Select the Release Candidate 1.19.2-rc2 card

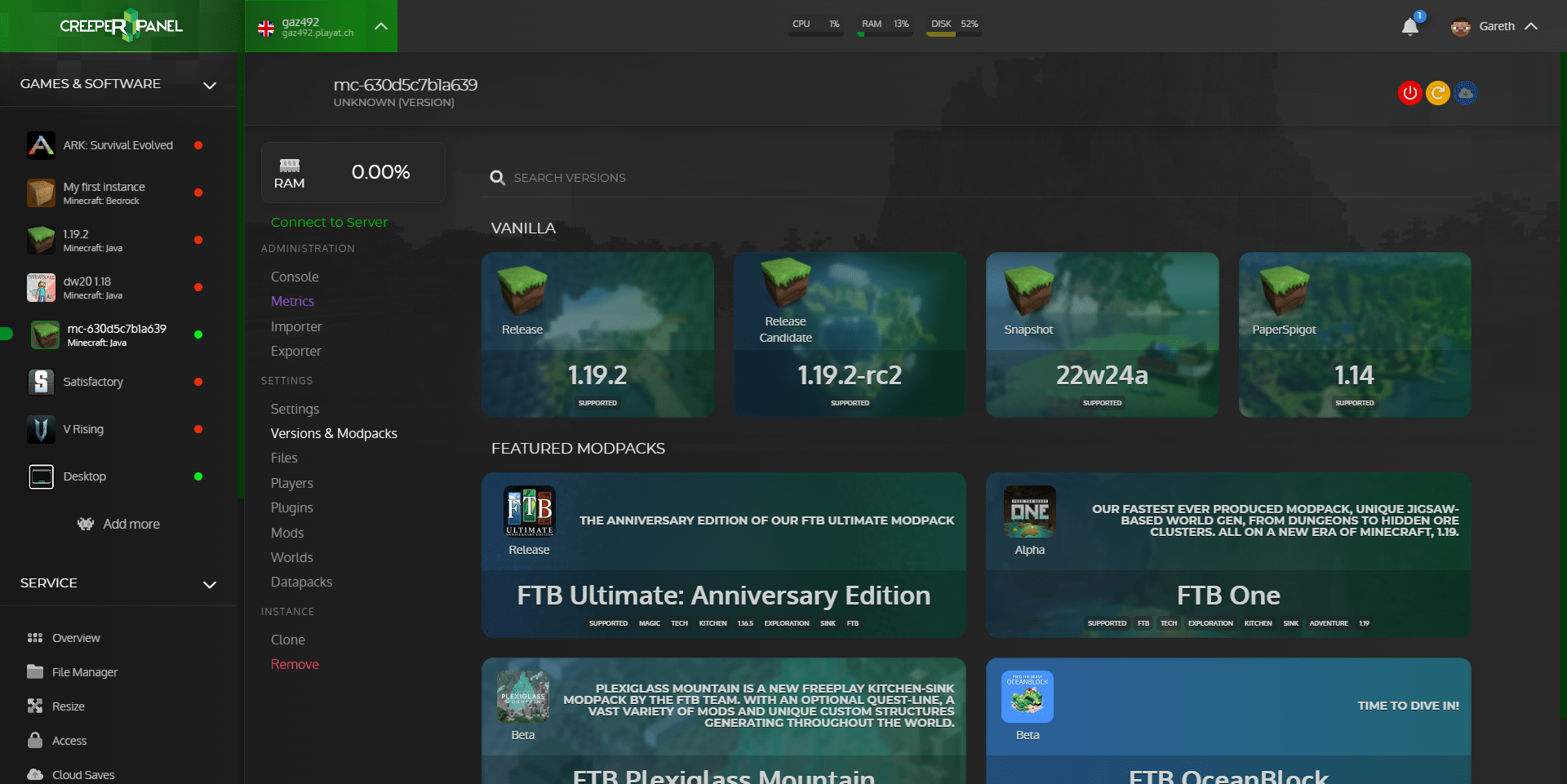[850, 334]
